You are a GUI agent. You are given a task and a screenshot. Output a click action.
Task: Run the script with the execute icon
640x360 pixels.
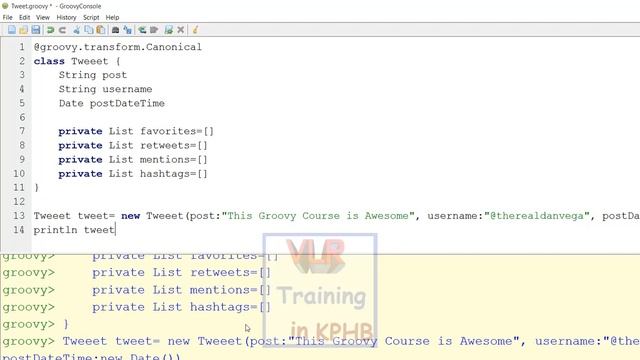point(169,30)
